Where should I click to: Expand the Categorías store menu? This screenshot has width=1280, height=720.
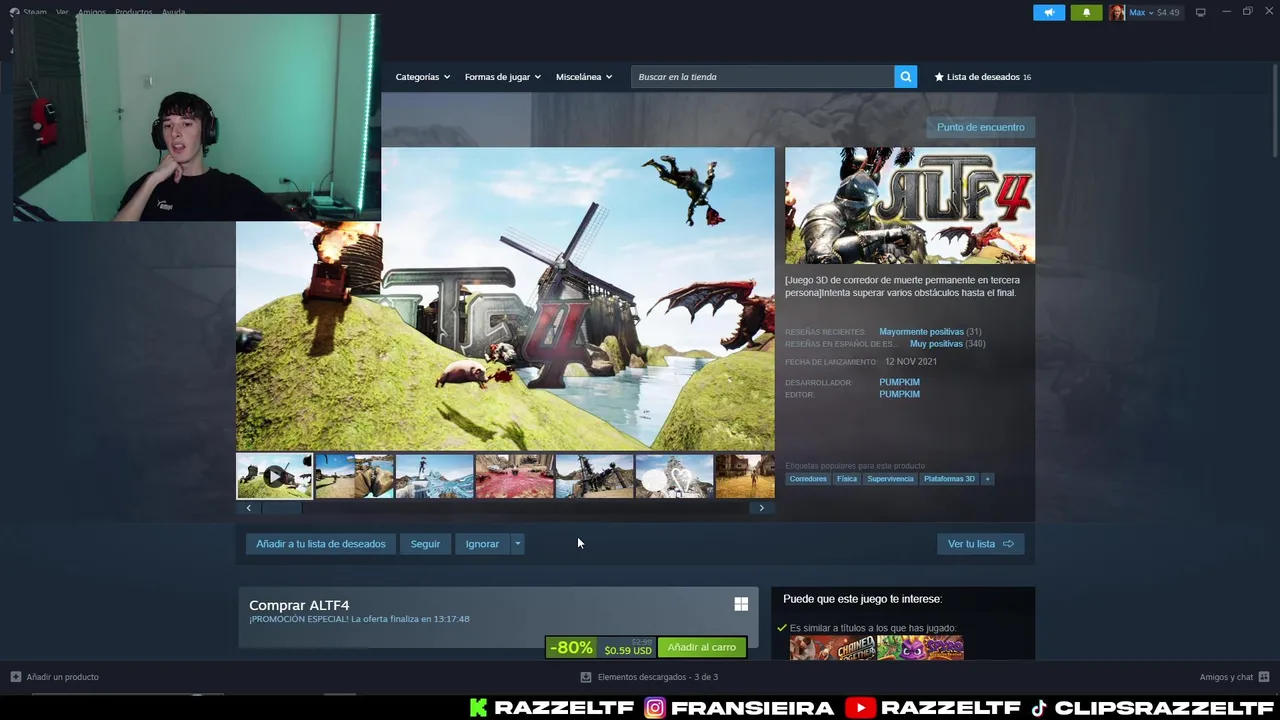pos(422,77)
